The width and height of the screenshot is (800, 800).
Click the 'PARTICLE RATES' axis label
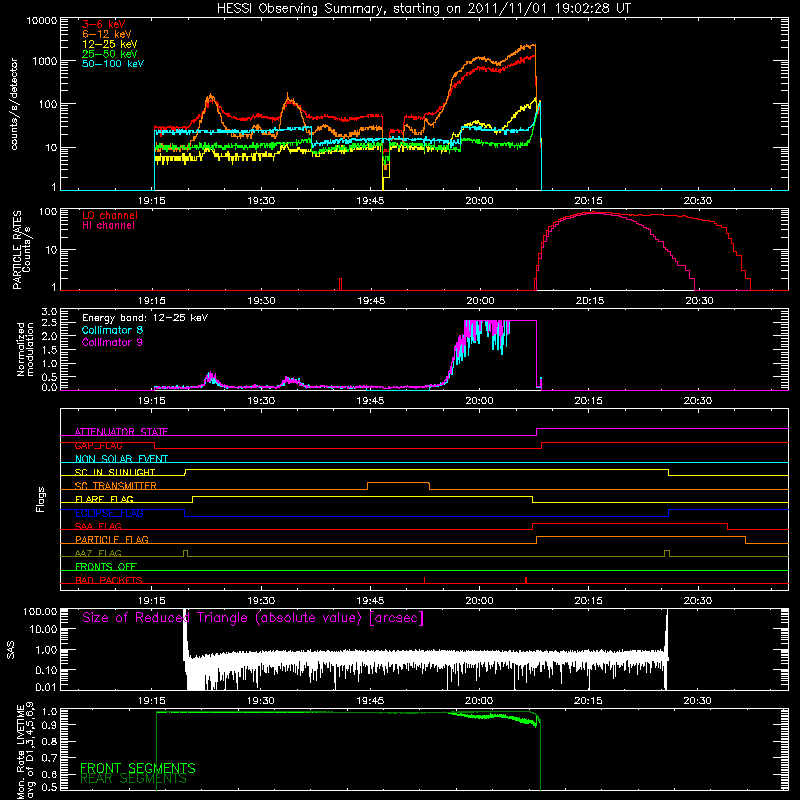click(x=17, y=249)
